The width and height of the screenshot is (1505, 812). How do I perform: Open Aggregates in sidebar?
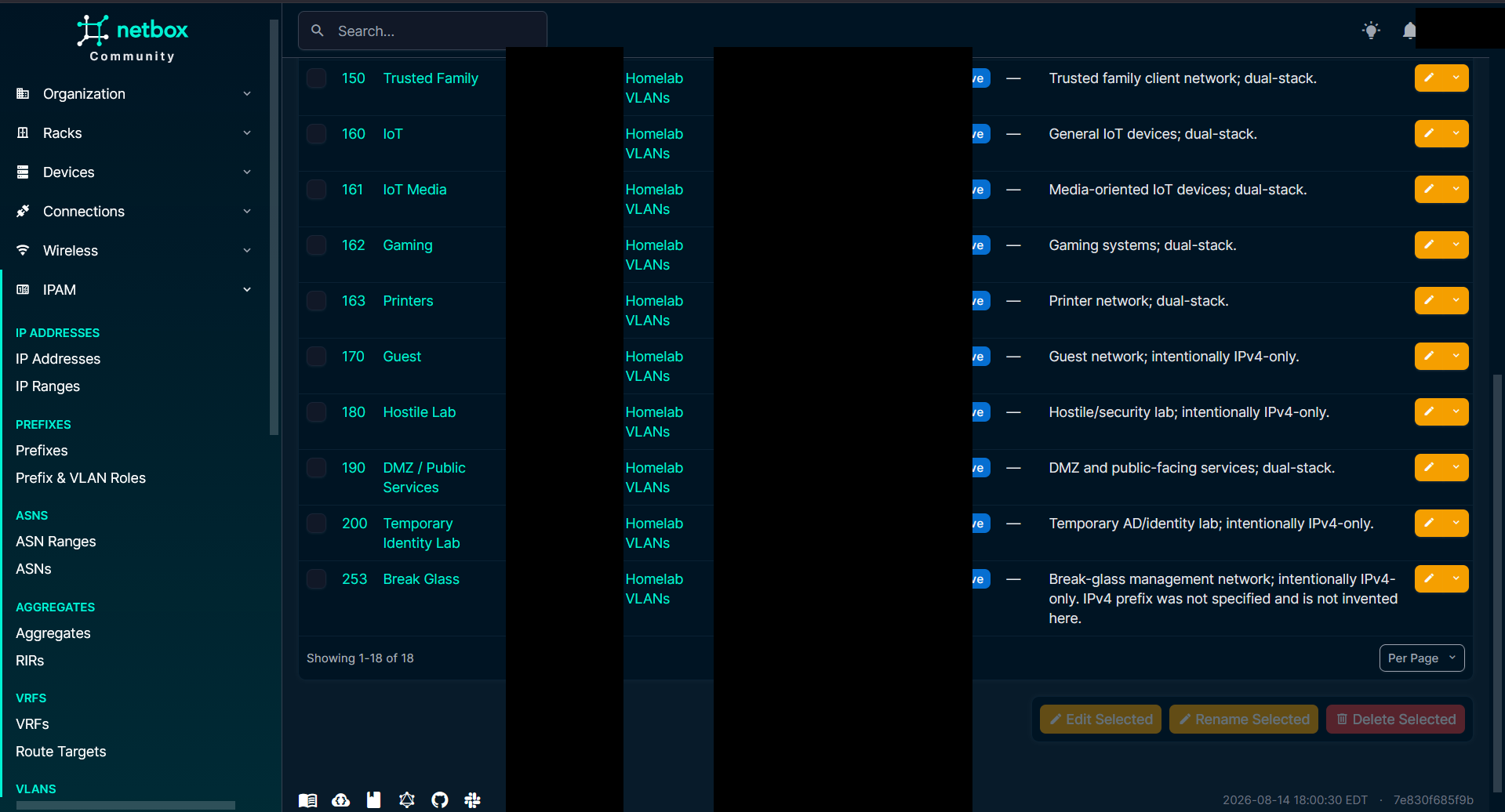point(53,633)
